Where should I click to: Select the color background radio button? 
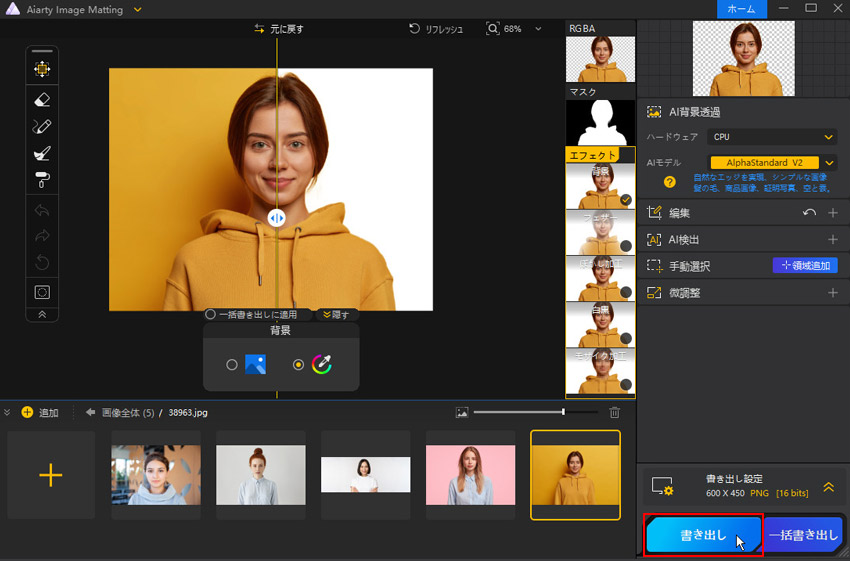[298, 365]
